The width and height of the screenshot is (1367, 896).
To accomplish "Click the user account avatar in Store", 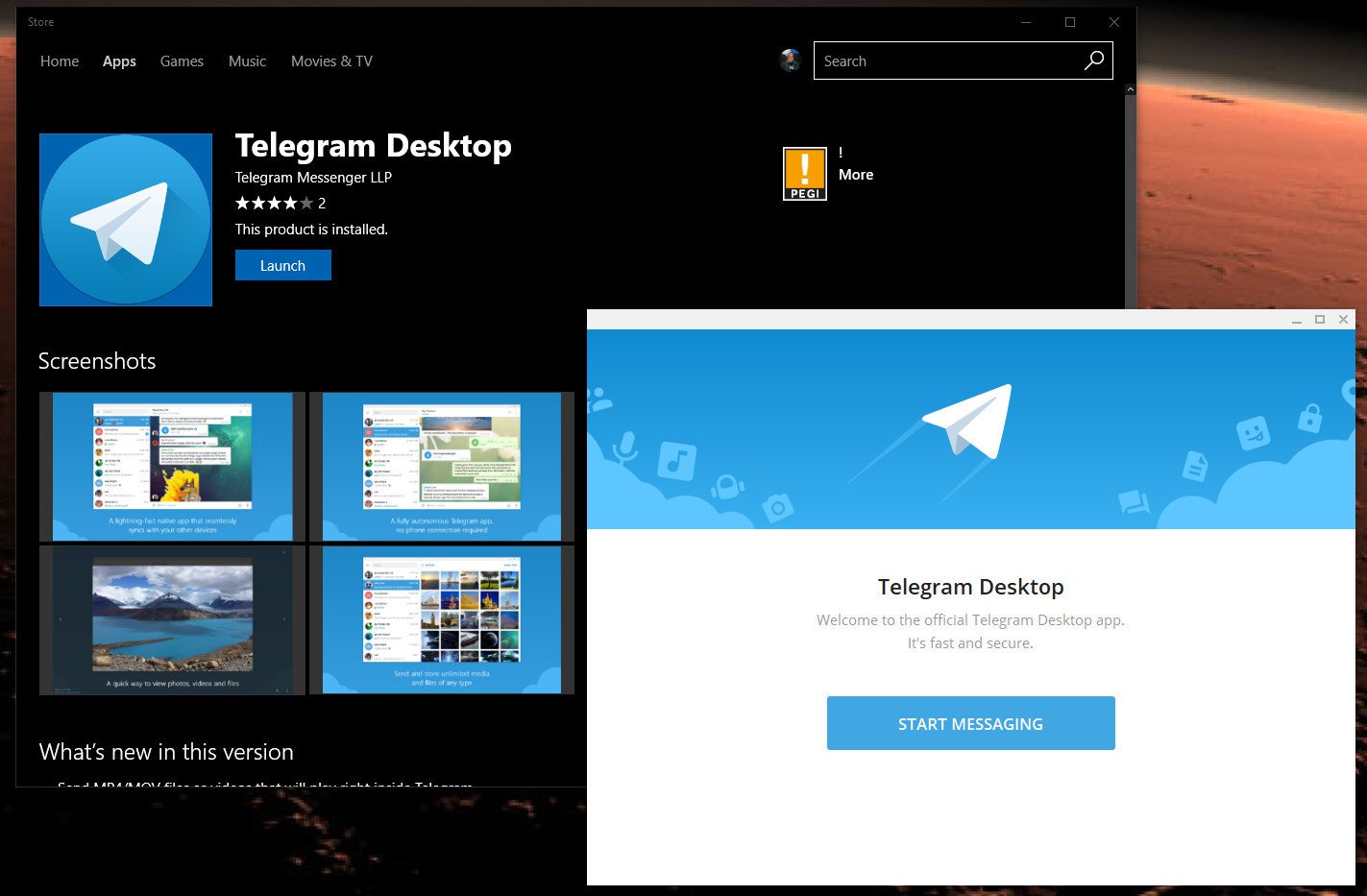I will click(x=790, y=61).
